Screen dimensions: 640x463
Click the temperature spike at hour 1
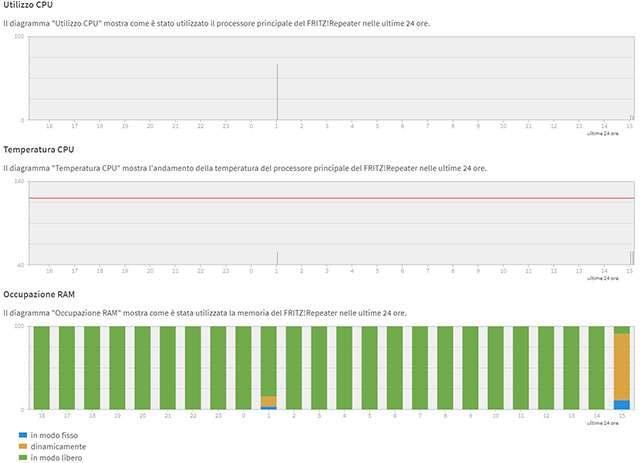coord(277,258)
